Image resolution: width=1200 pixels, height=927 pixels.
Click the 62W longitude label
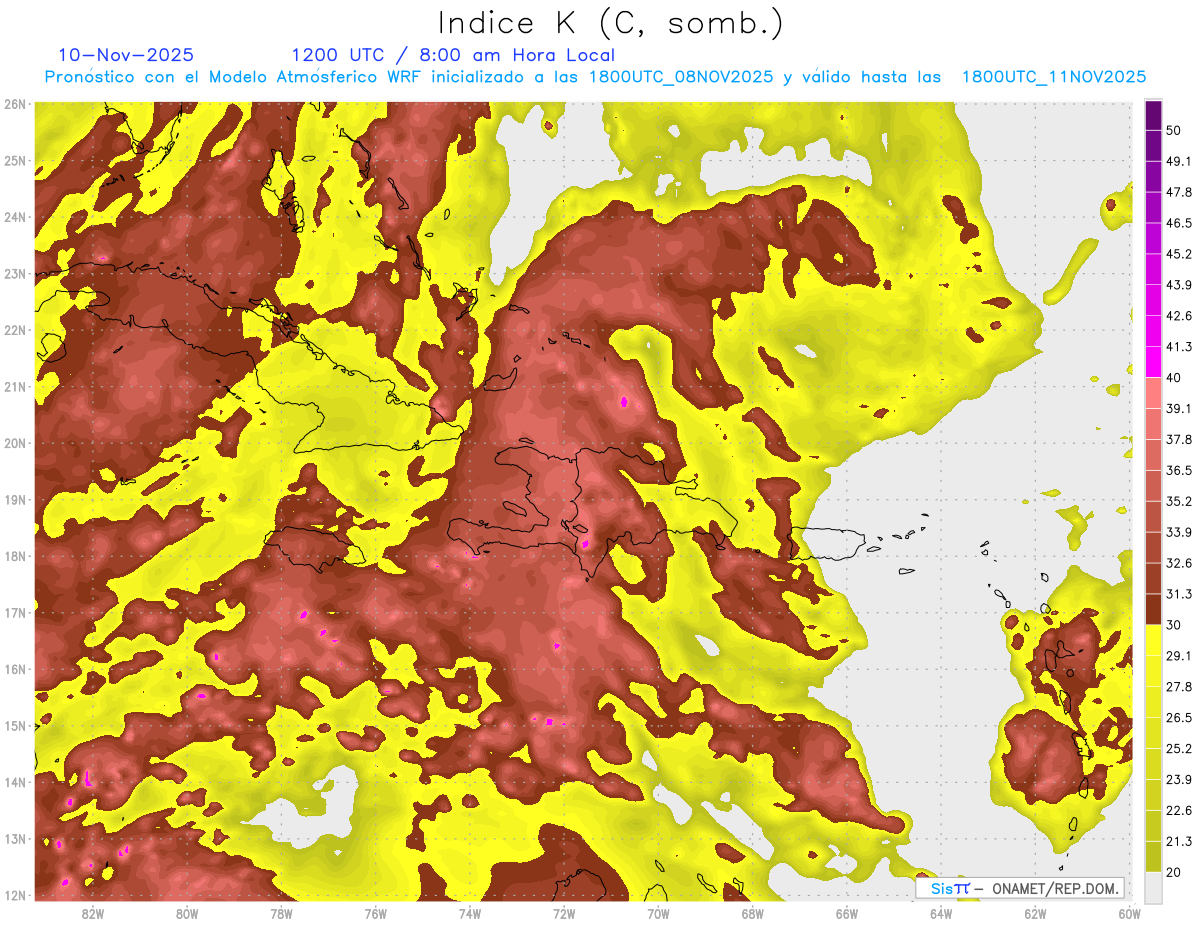tap(1035, 913)
